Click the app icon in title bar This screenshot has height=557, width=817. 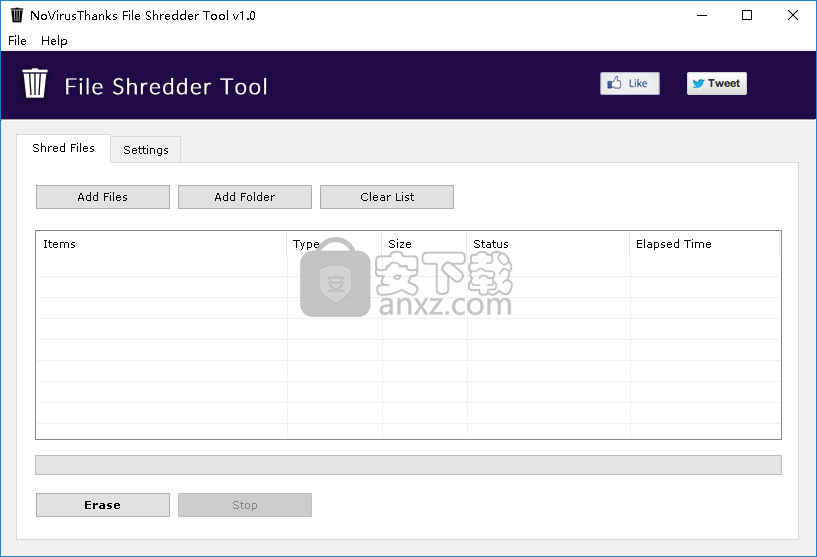click(x=17, y=15)
